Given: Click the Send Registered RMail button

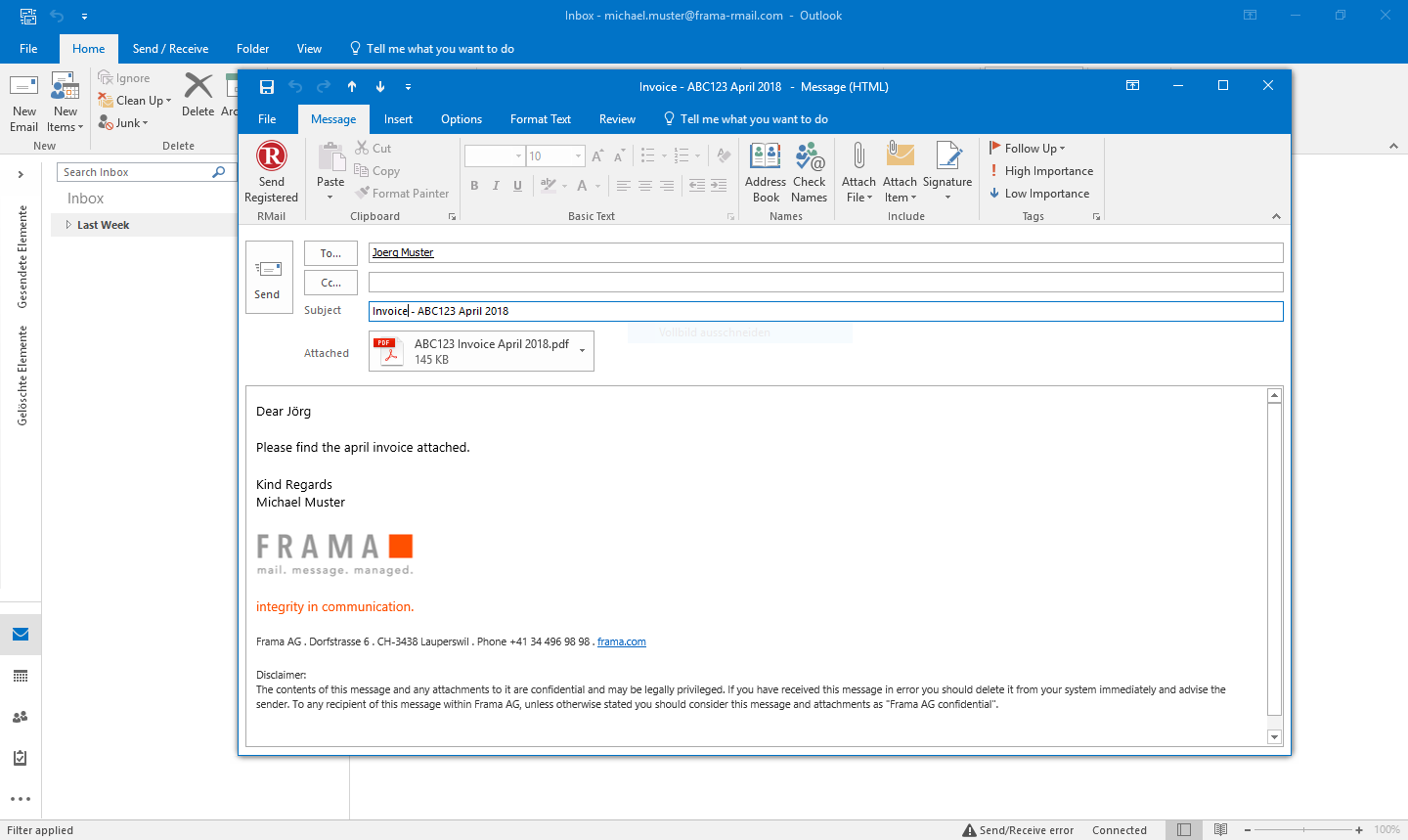Looking at the screenshot, I should tap(271, 173).
